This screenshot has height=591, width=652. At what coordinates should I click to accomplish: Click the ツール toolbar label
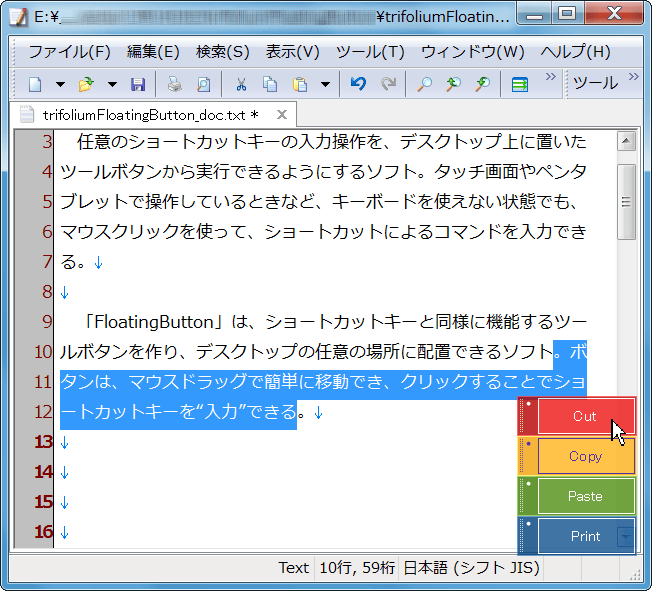point(595,83)
